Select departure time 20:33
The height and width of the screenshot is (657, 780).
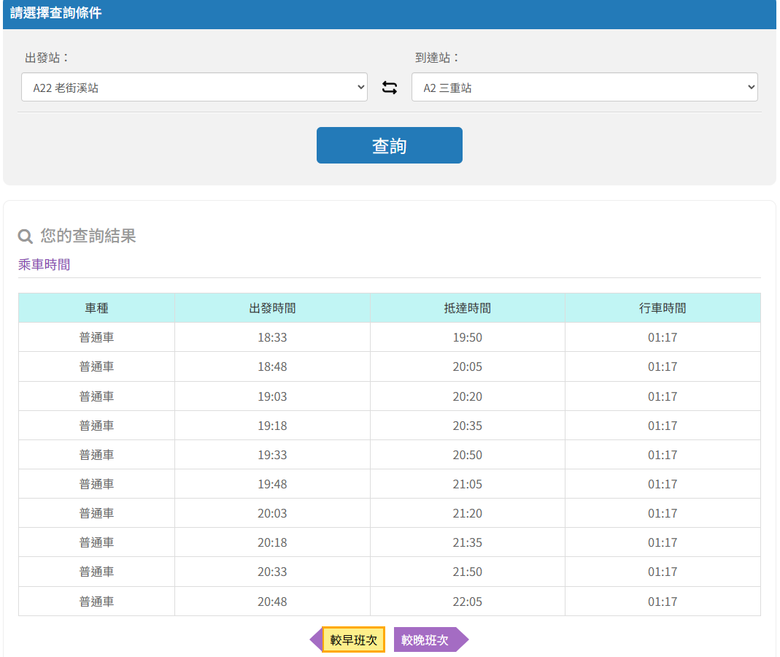(272, 572)
